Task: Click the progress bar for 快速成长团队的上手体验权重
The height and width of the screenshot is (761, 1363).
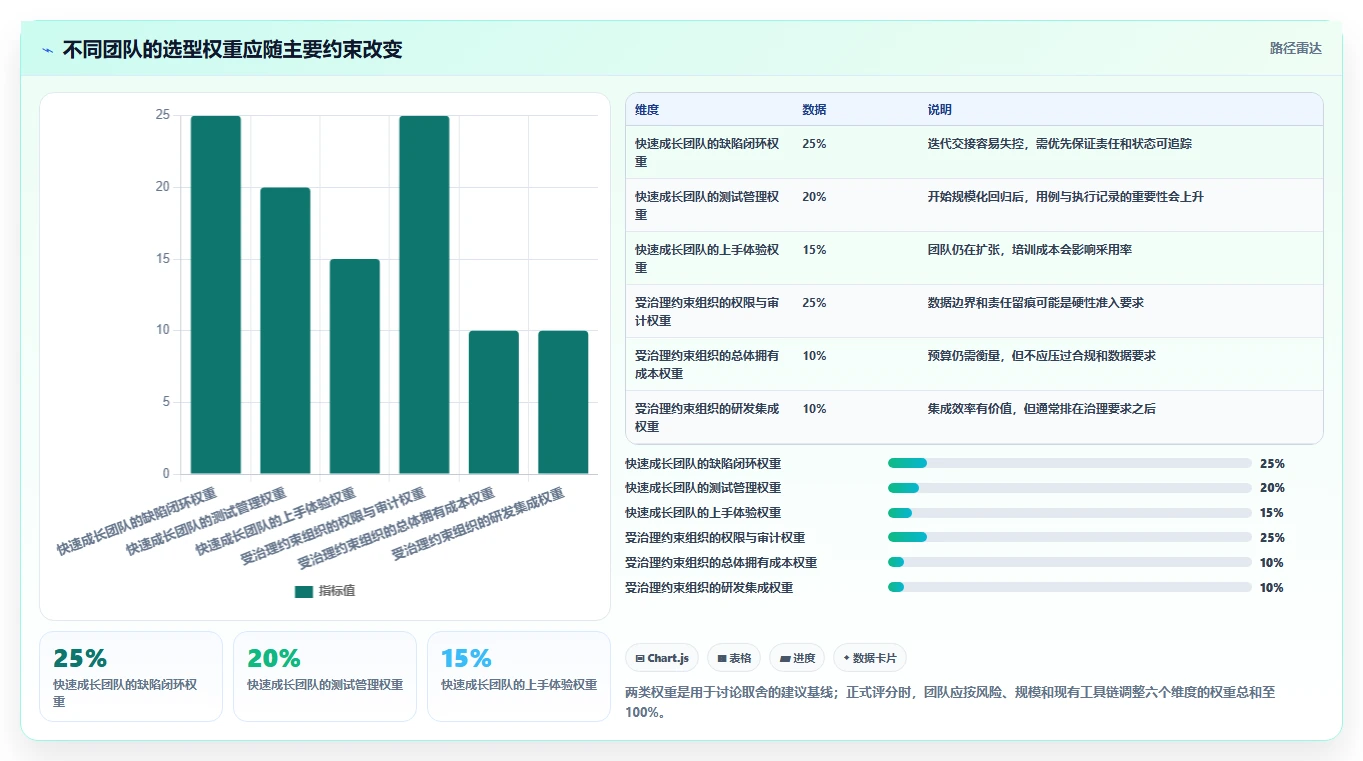Action: pos(1070,513)
